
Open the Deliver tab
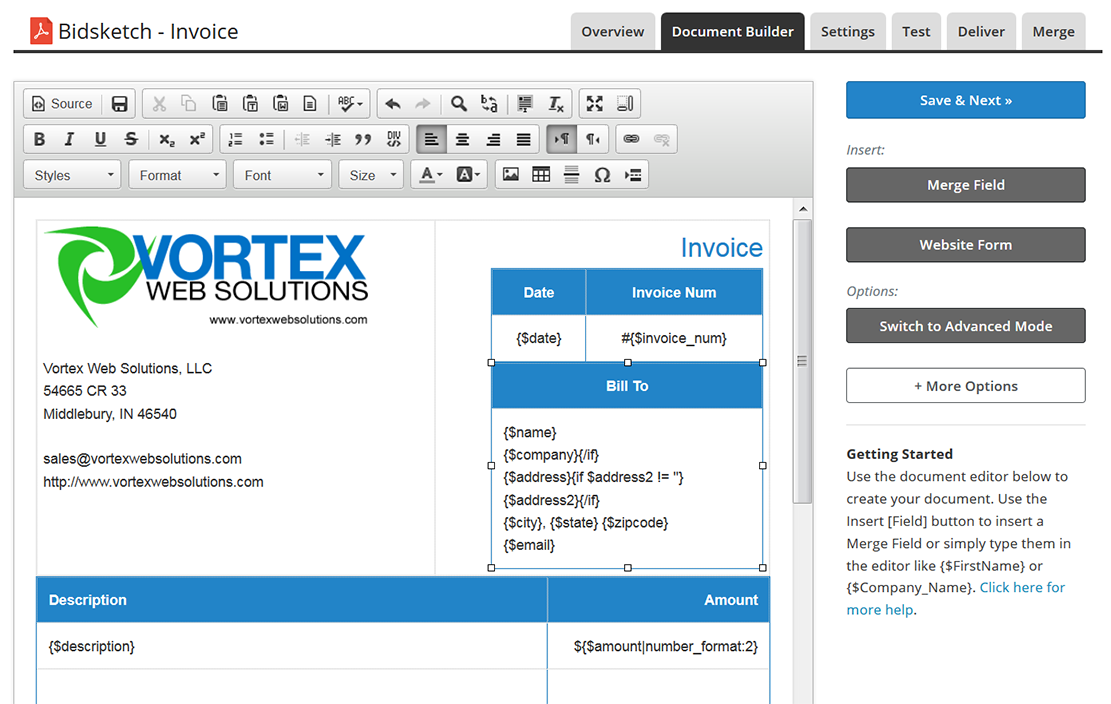click(981, 31)
